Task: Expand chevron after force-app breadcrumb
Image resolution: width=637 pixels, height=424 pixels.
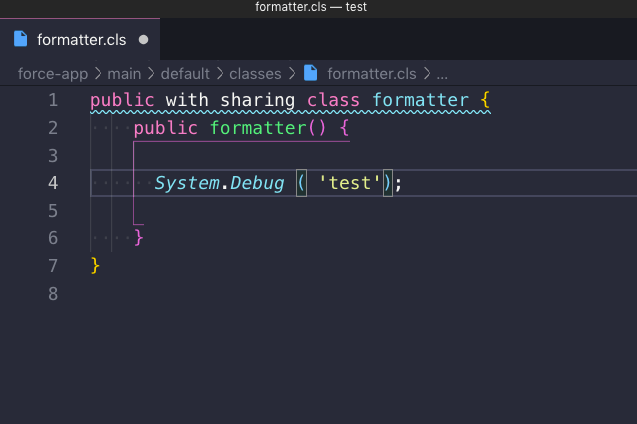Action: [98, 74]
